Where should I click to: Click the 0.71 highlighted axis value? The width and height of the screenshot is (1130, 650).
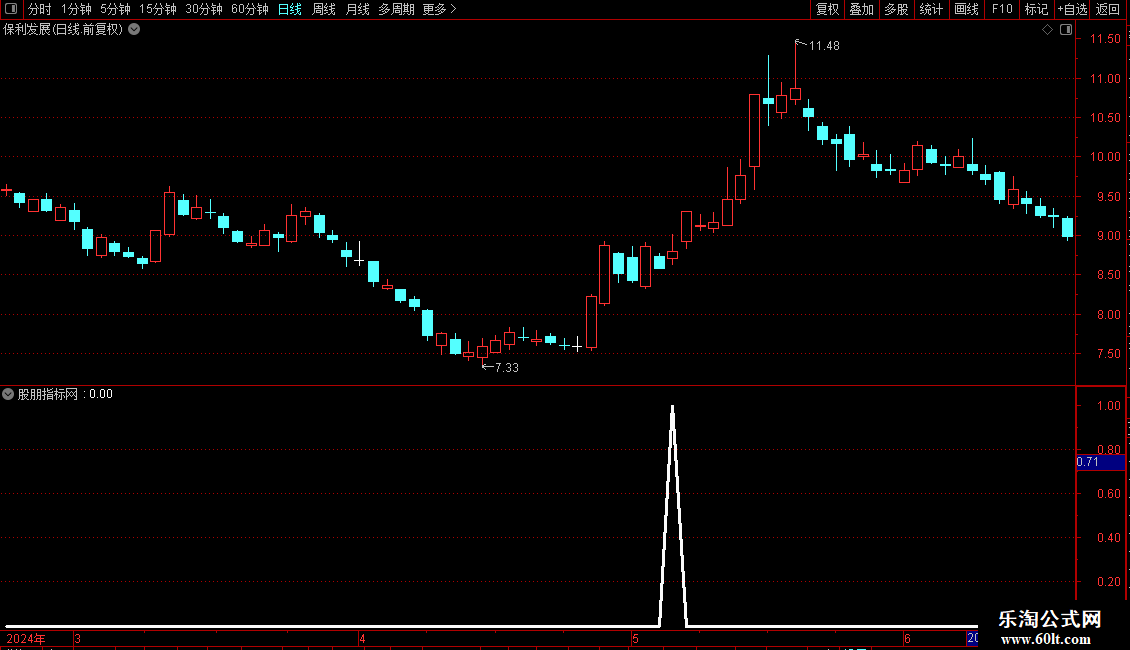click(x=1100, y=462)
